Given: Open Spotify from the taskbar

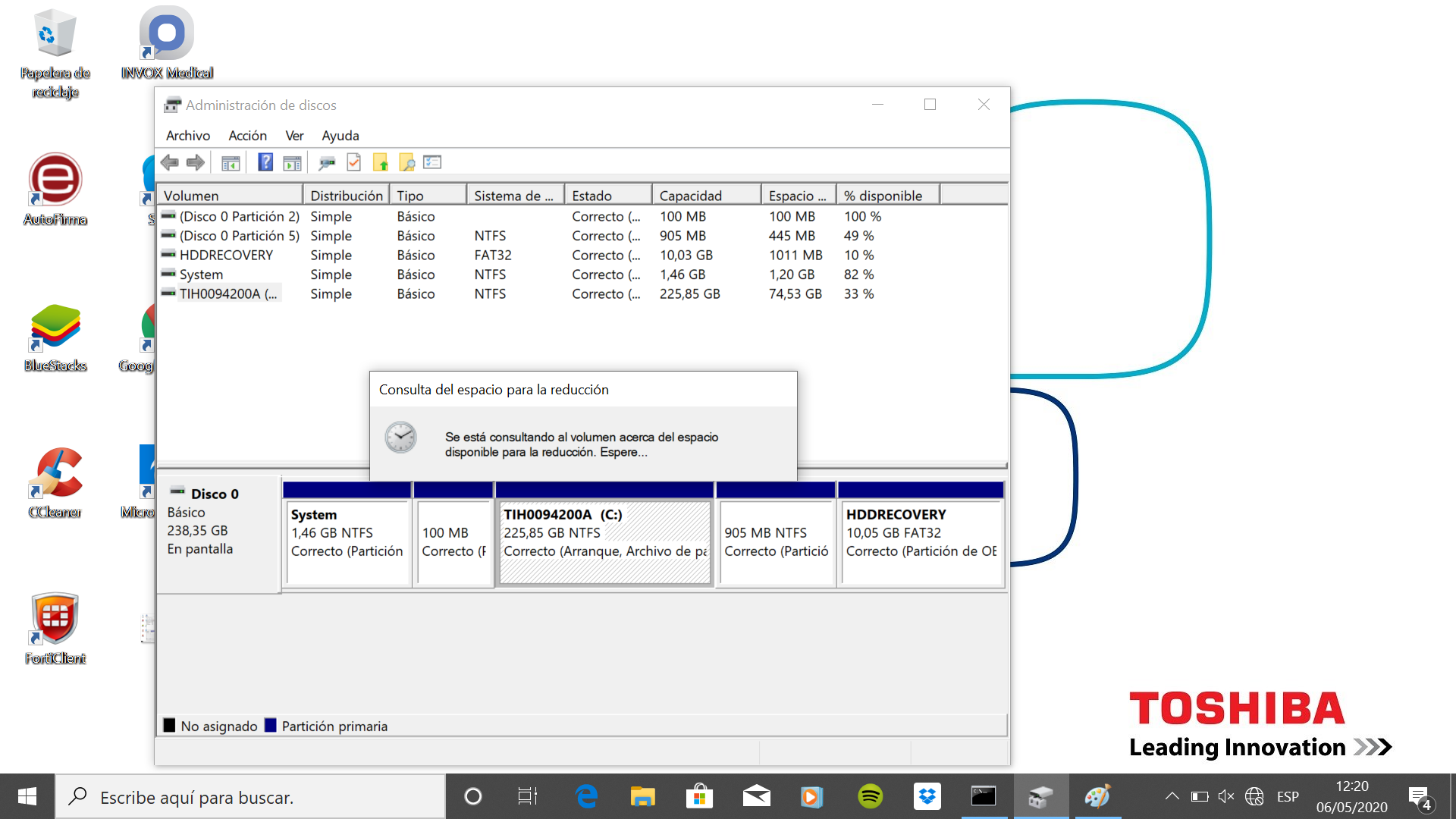Looking at the screenshot, I should click(x=870, y=796).
